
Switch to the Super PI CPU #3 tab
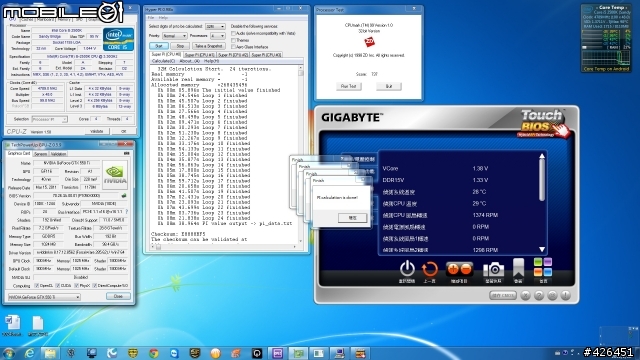point(266,55)
